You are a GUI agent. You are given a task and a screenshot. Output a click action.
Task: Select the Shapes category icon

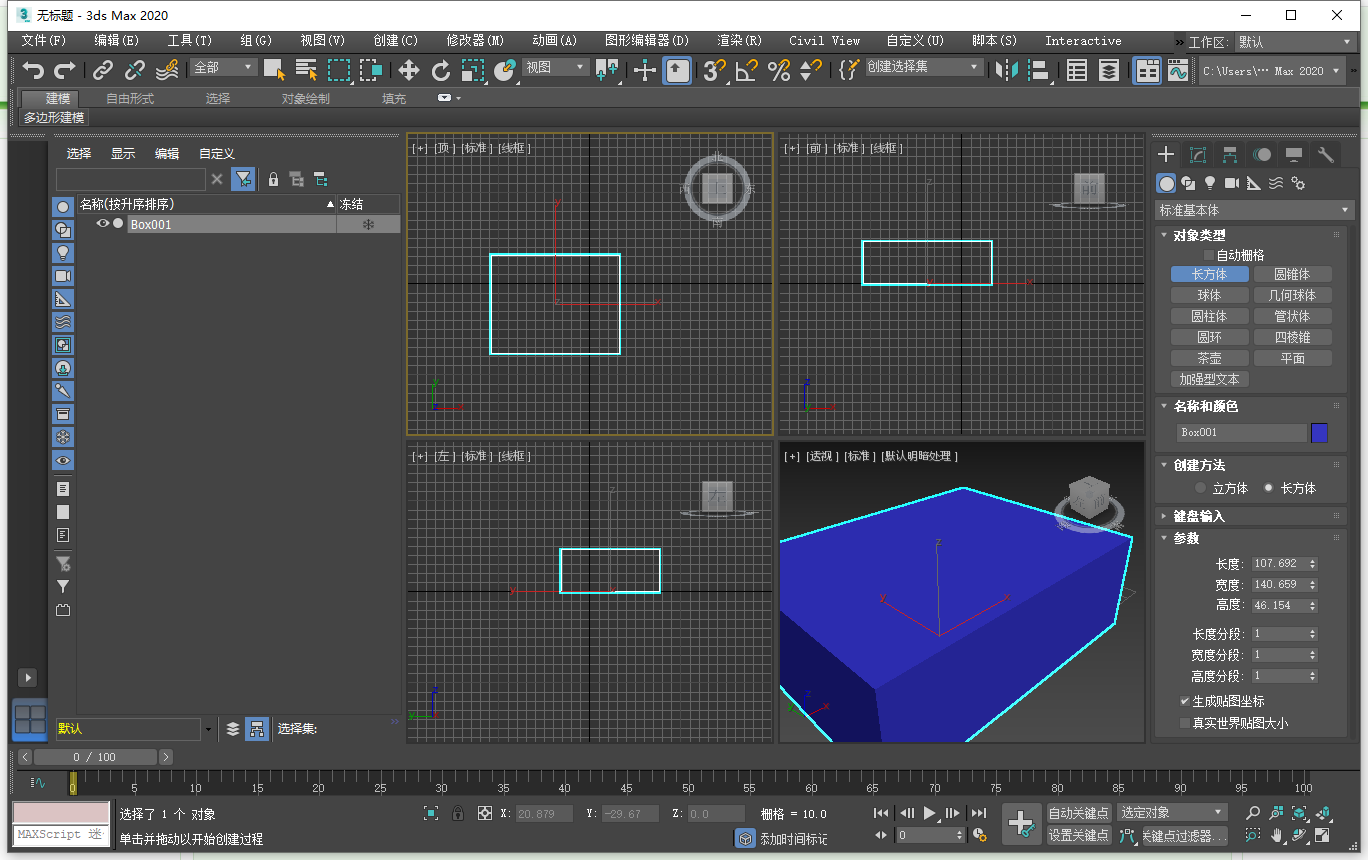pyautogui.click(x=1188, y=183)
